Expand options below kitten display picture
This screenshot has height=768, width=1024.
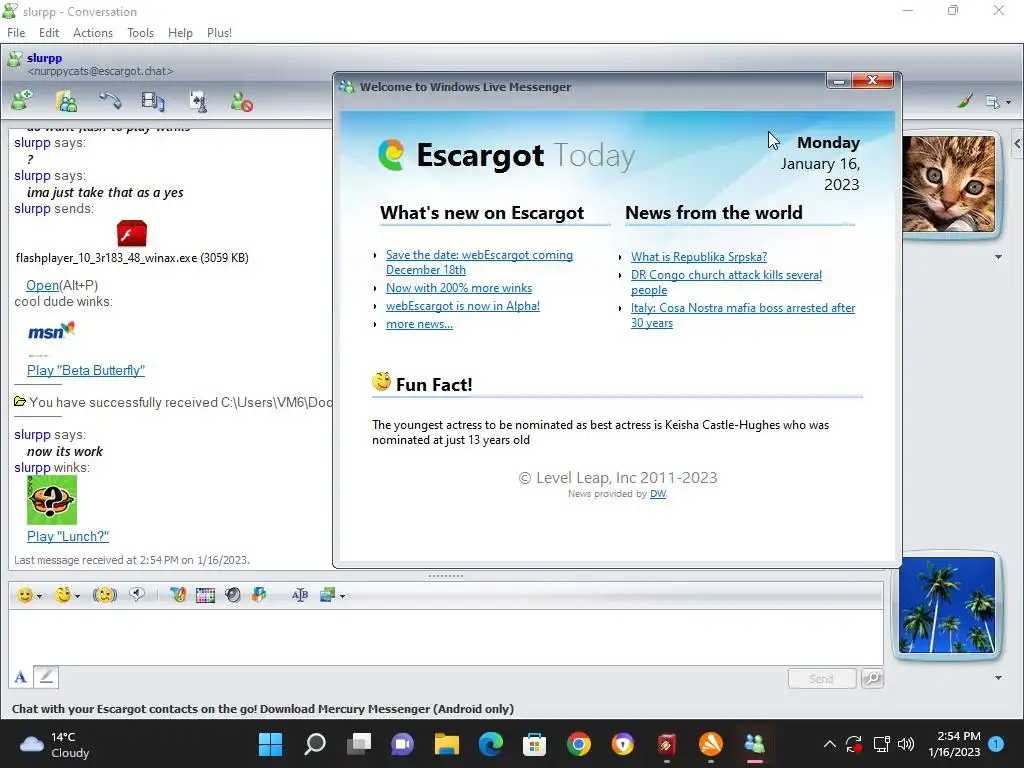pyautogui.click(x=998, y=257)
